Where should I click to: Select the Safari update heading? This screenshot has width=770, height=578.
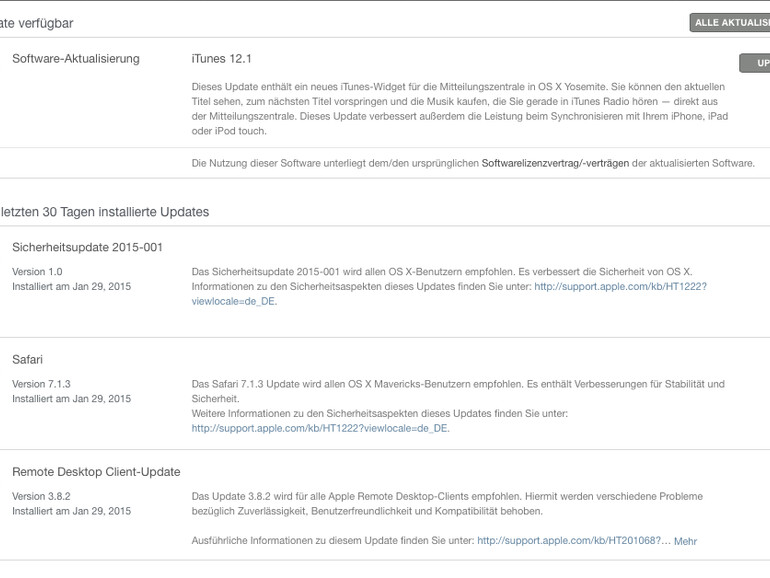pos(28,359)
